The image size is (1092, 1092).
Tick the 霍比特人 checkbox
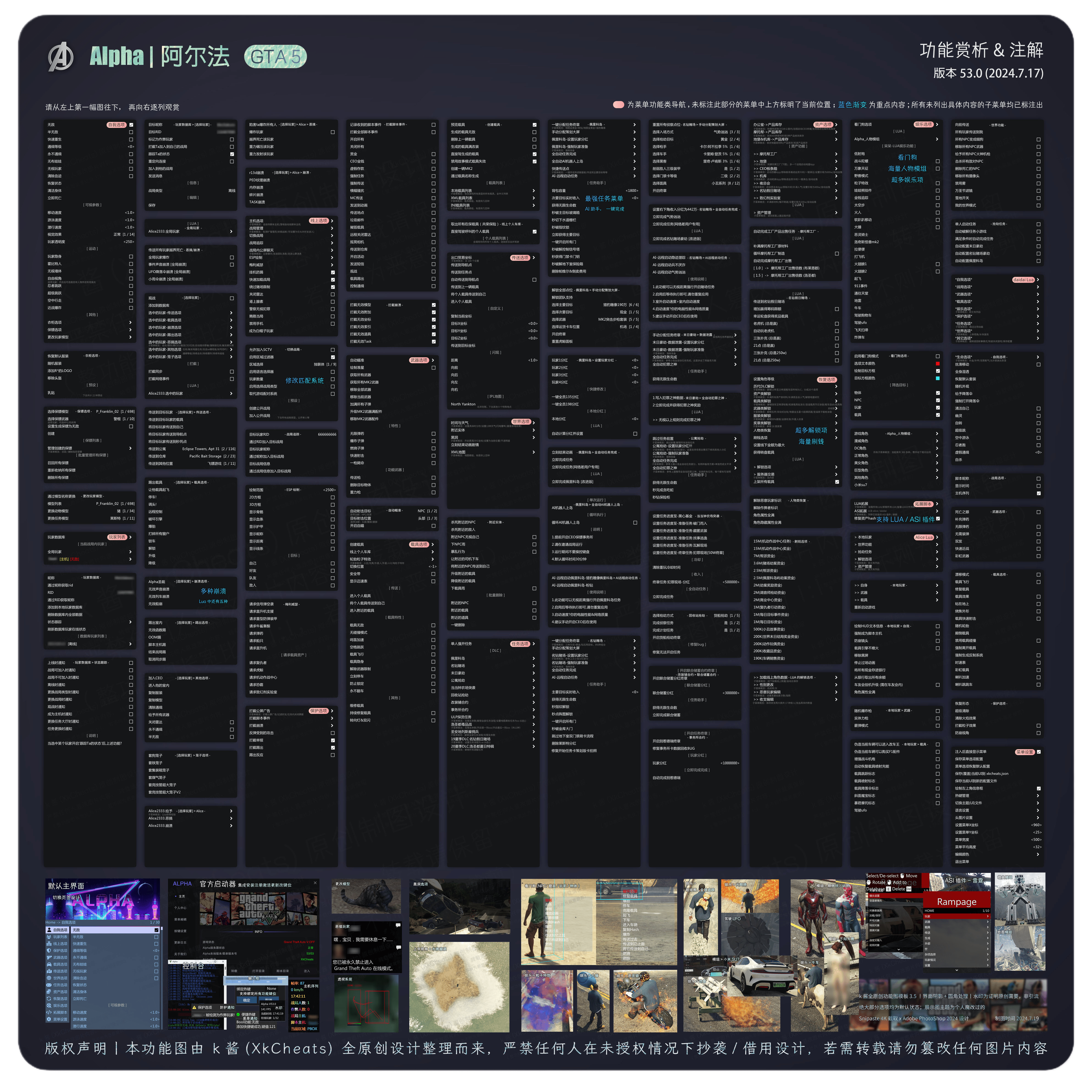(131, 264)
